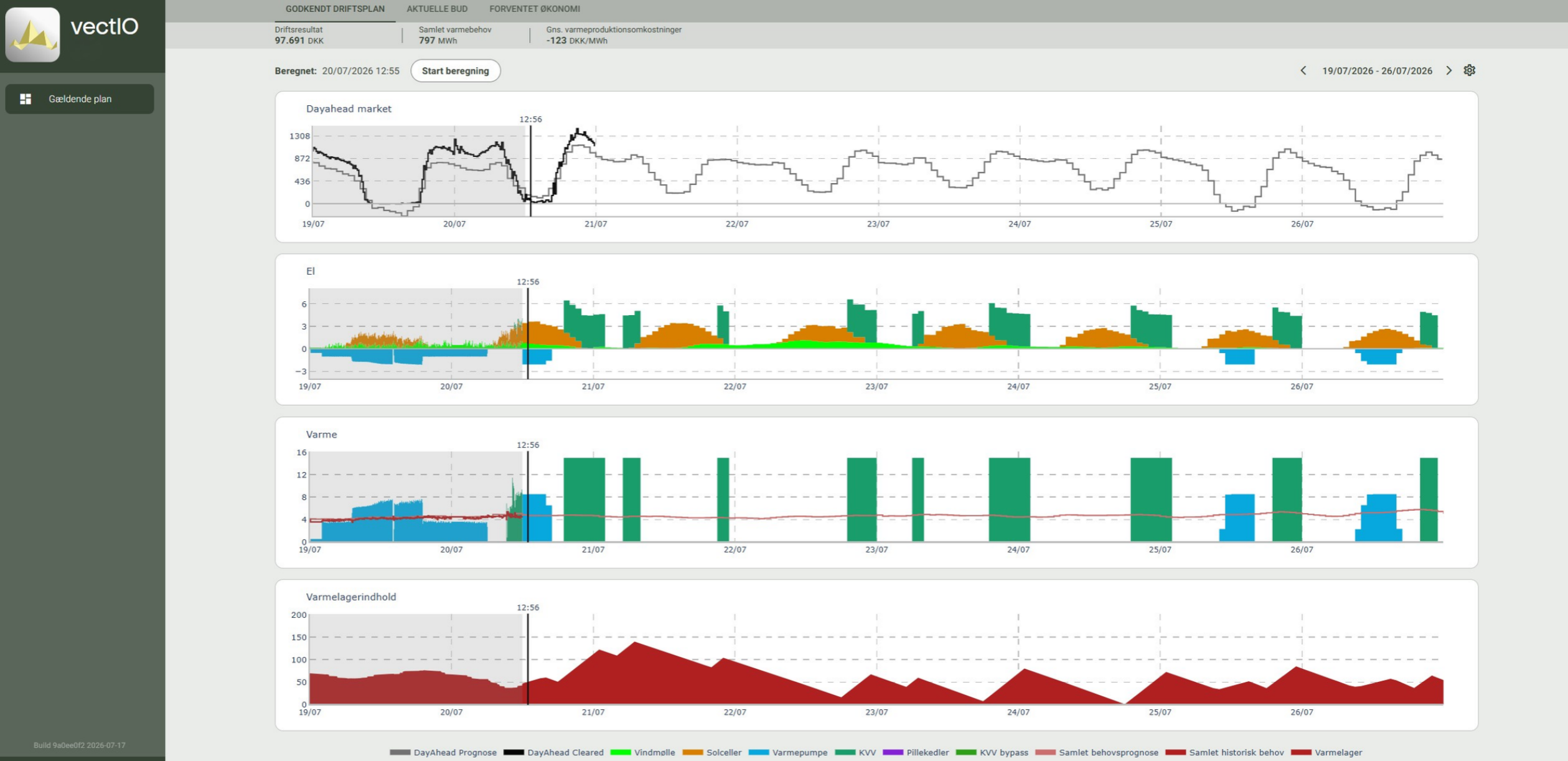The height and width of the screenshot is (761, 1568).
Task: Click build version text in sidebar
Action: point(79,745)
